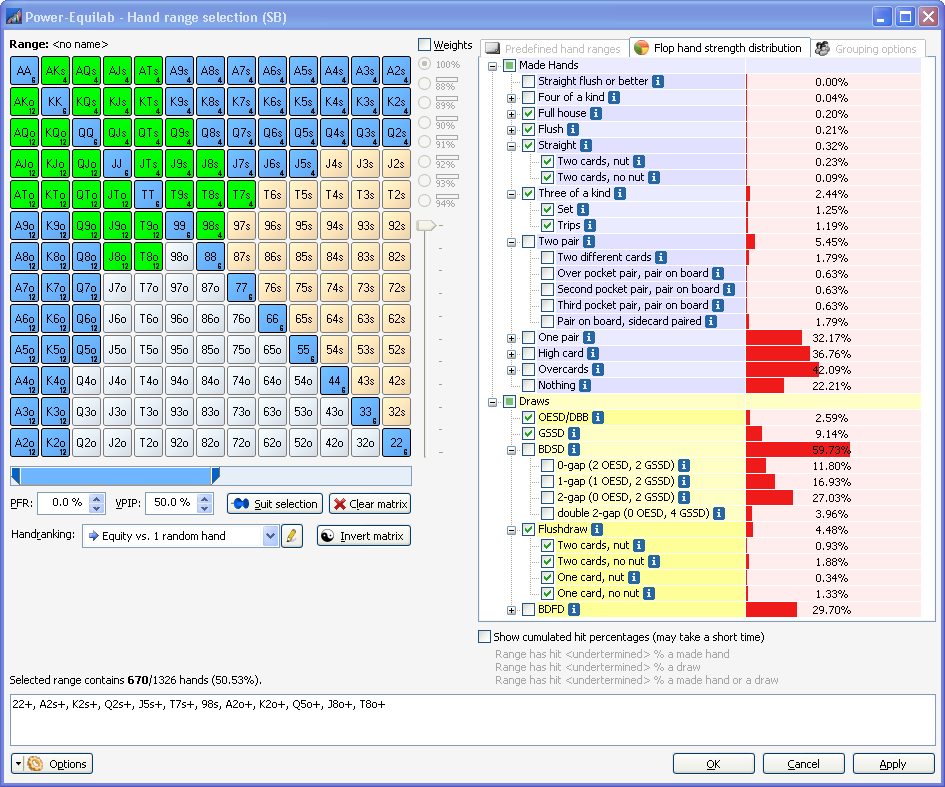Click the BDFD info icon
This screenshot has width=945, height=787.
click(x=574, y=610)
